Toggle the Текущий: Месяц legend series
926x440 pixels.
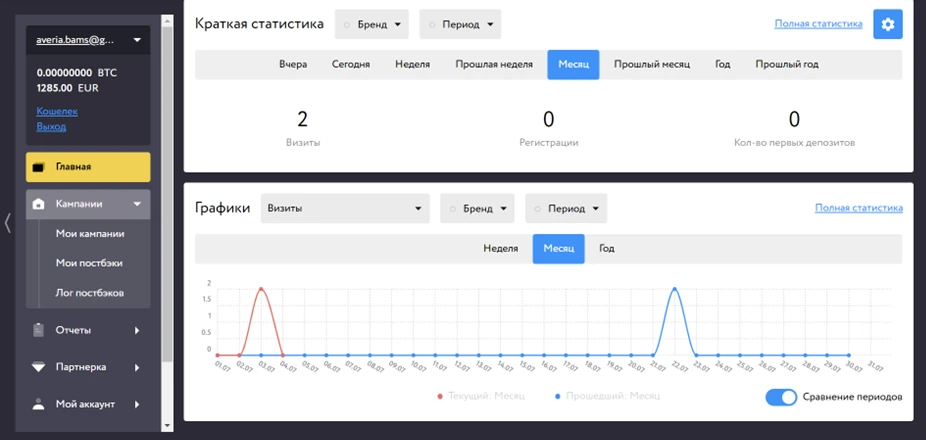(x=481, y=396)
